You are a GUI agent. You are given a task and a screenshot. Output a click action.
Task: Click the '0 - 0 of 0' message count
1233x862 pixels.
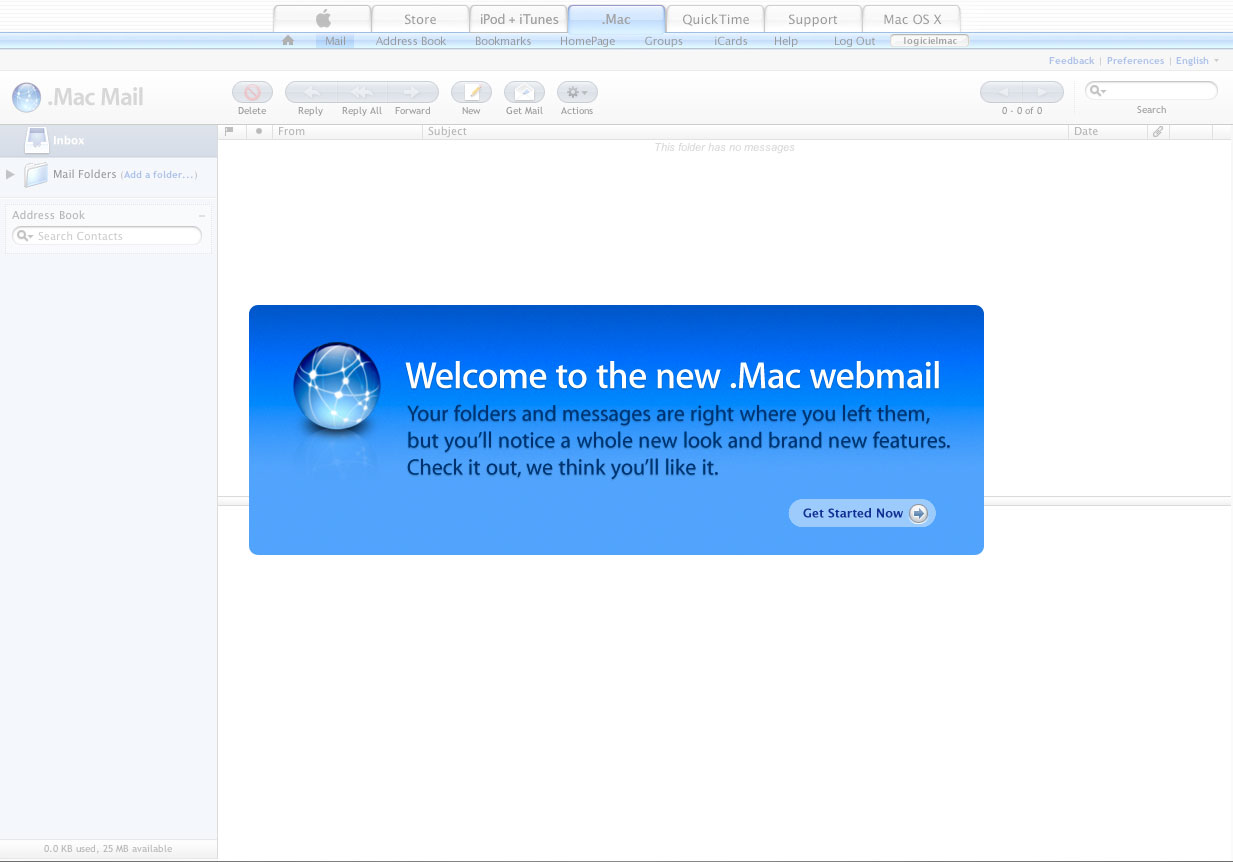tap(1022, 111)
